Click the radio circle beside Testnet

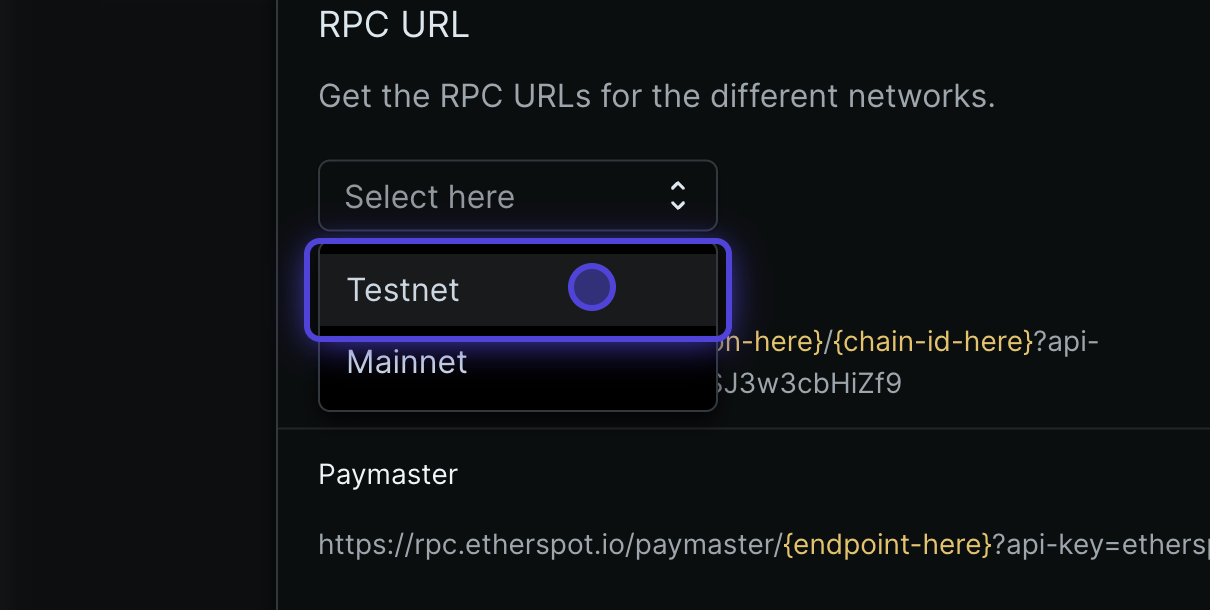tap(592, 286)
